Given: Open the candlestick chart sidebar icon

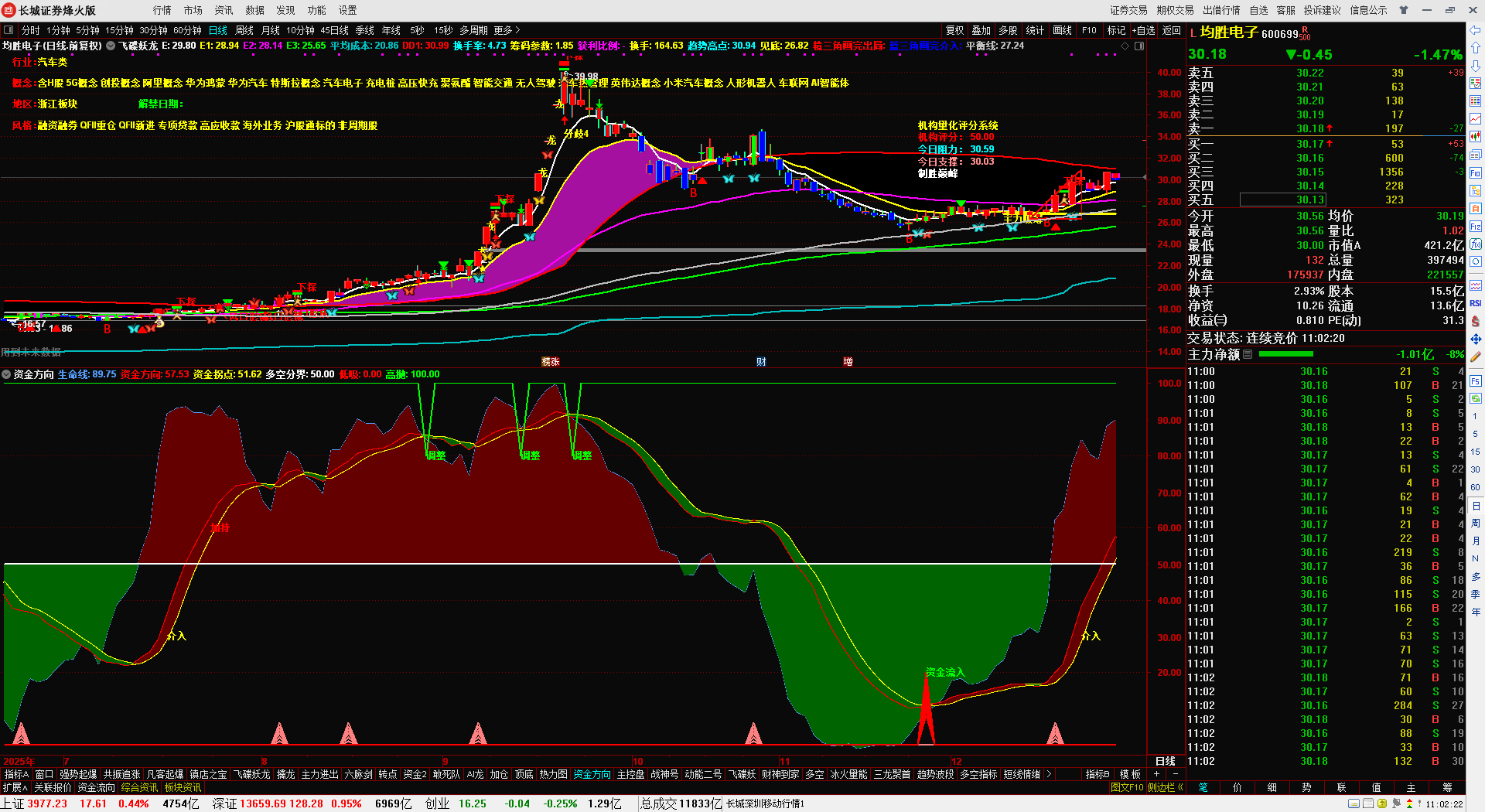Looking at the screenshot, I should [1476, 136].
